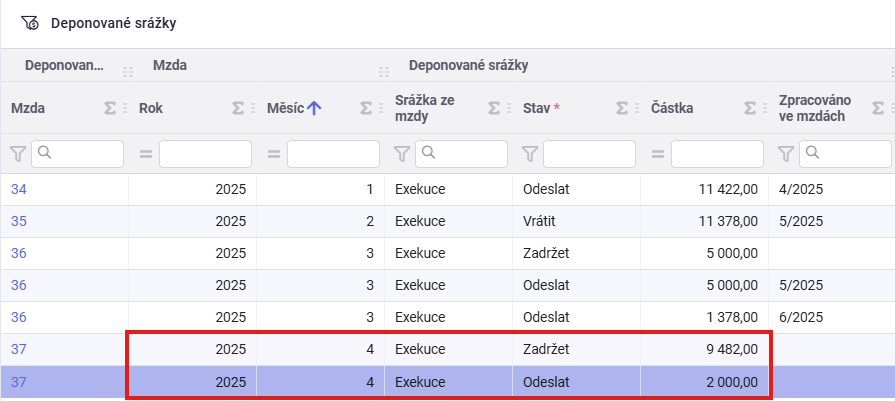The width and height of the screenshot is (895, 401).
Task: Open filter operator for Srážka ze mzdy
Action: 401,154
